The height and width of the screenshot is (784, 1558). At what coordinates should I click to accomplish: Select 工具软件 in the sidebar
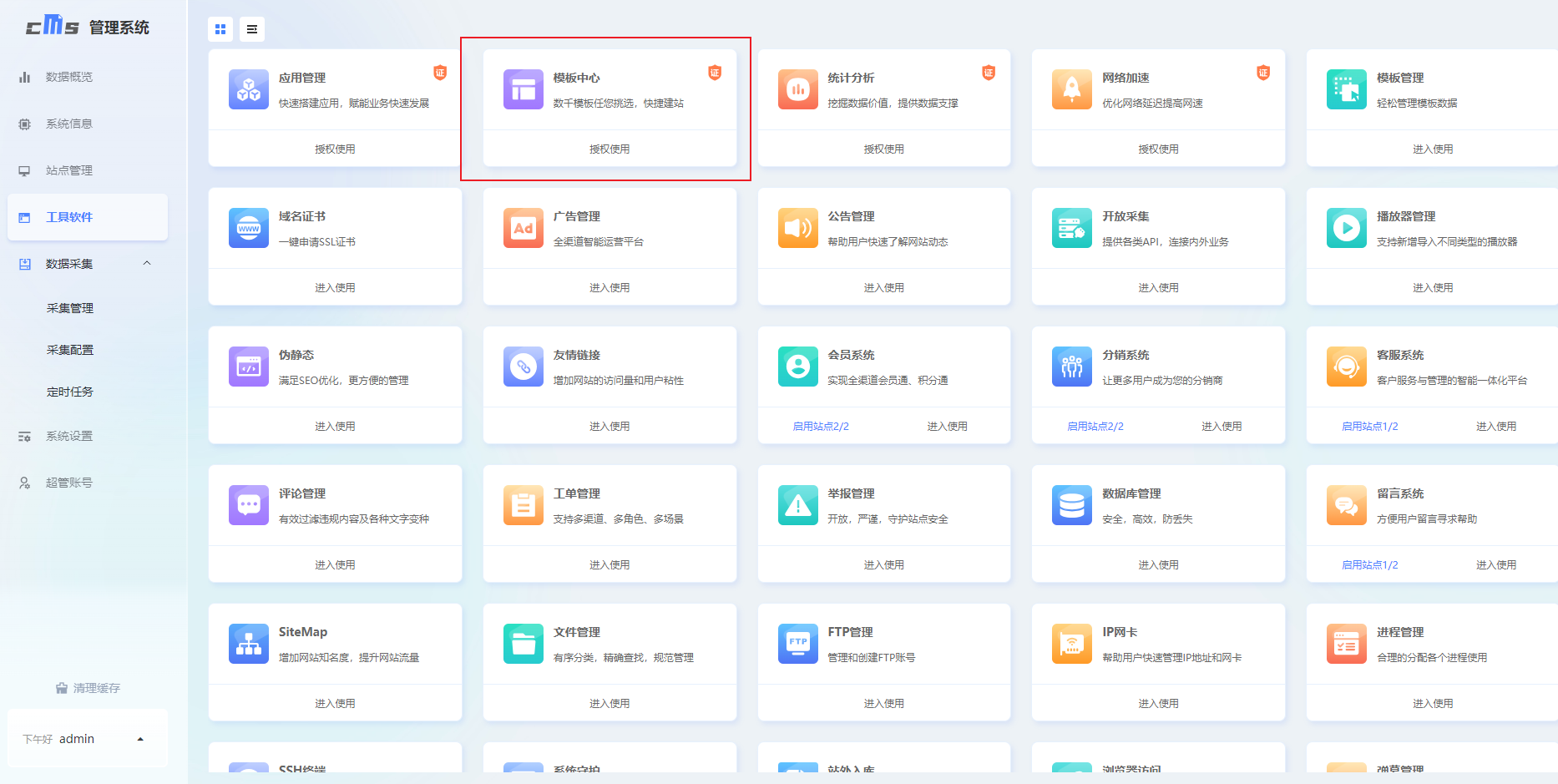(x=88, y=217)
